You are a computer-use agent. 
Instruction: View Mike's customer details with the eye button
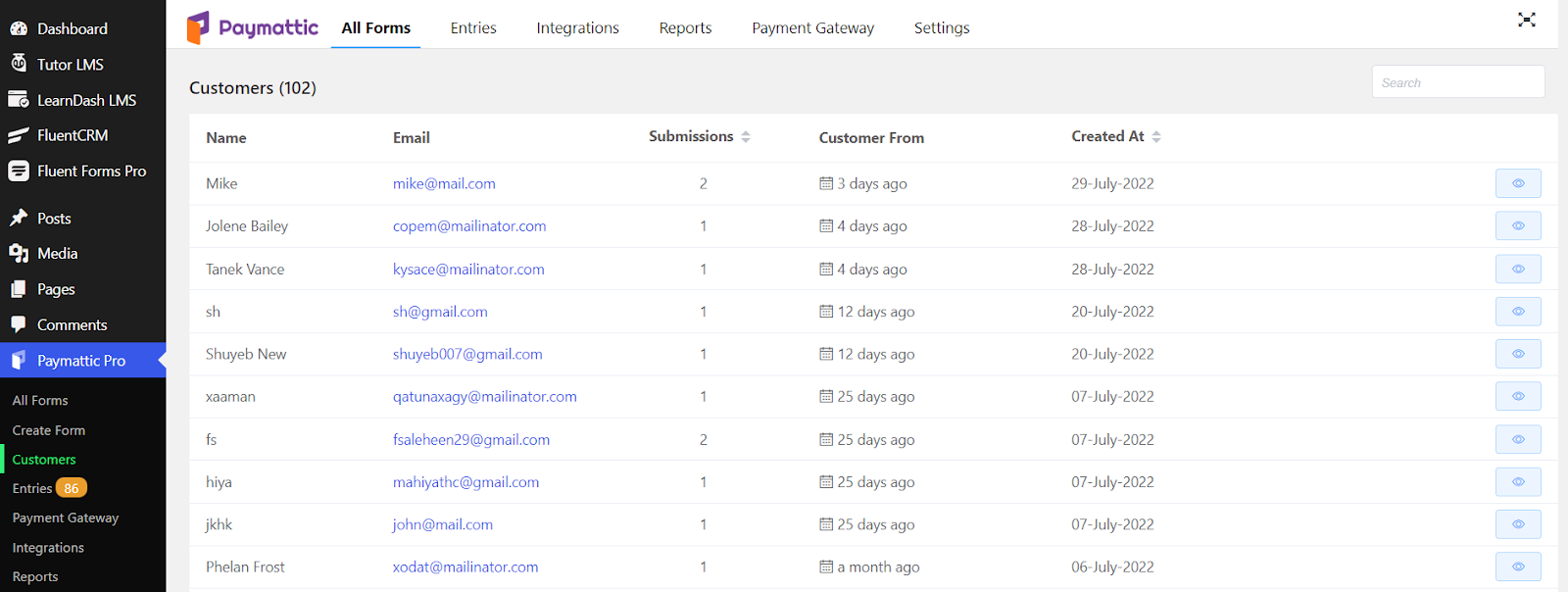1518,183
